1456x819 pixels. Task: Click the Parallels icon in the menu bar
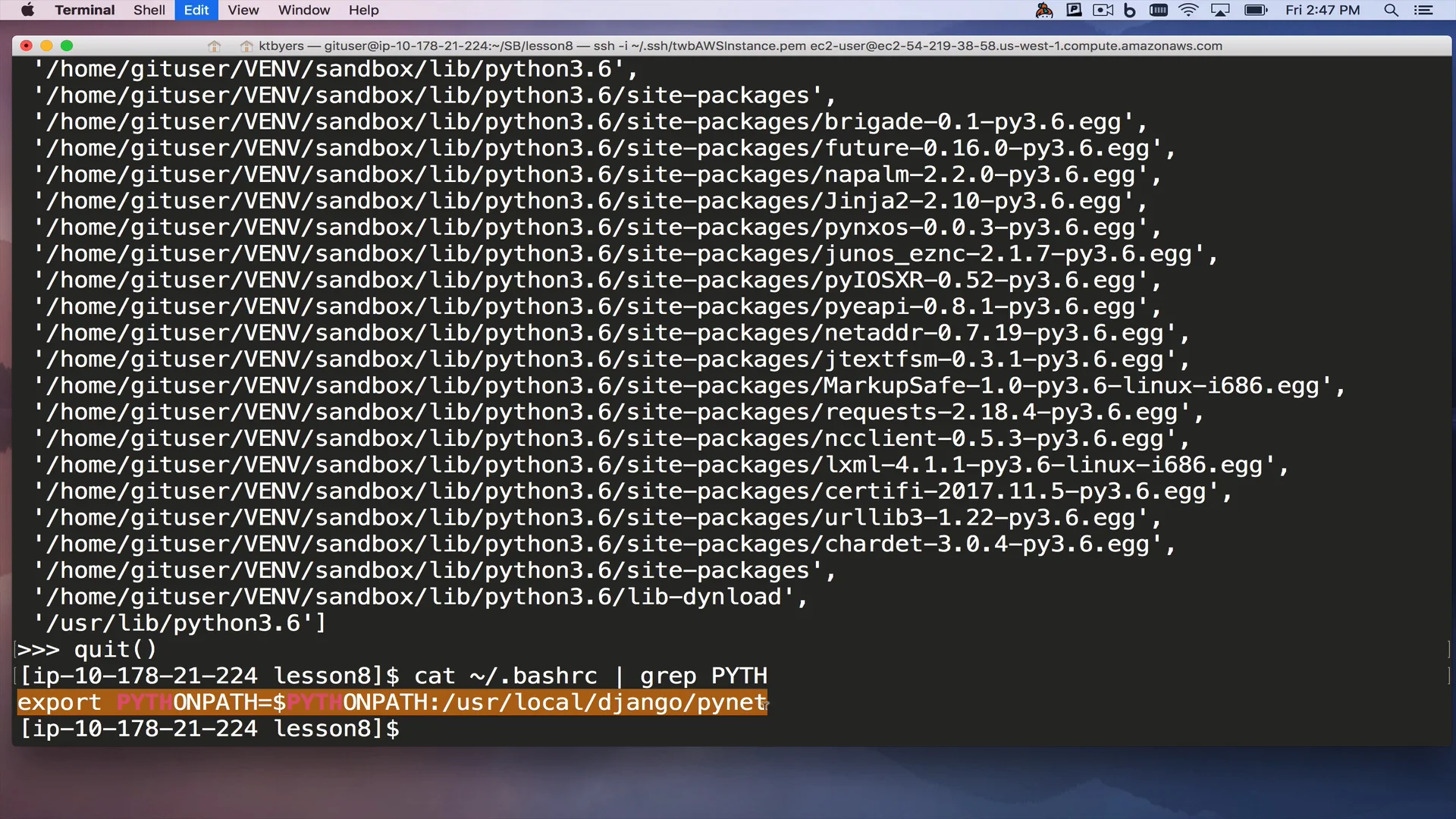pyautogui.click(x=1074, y=10)
